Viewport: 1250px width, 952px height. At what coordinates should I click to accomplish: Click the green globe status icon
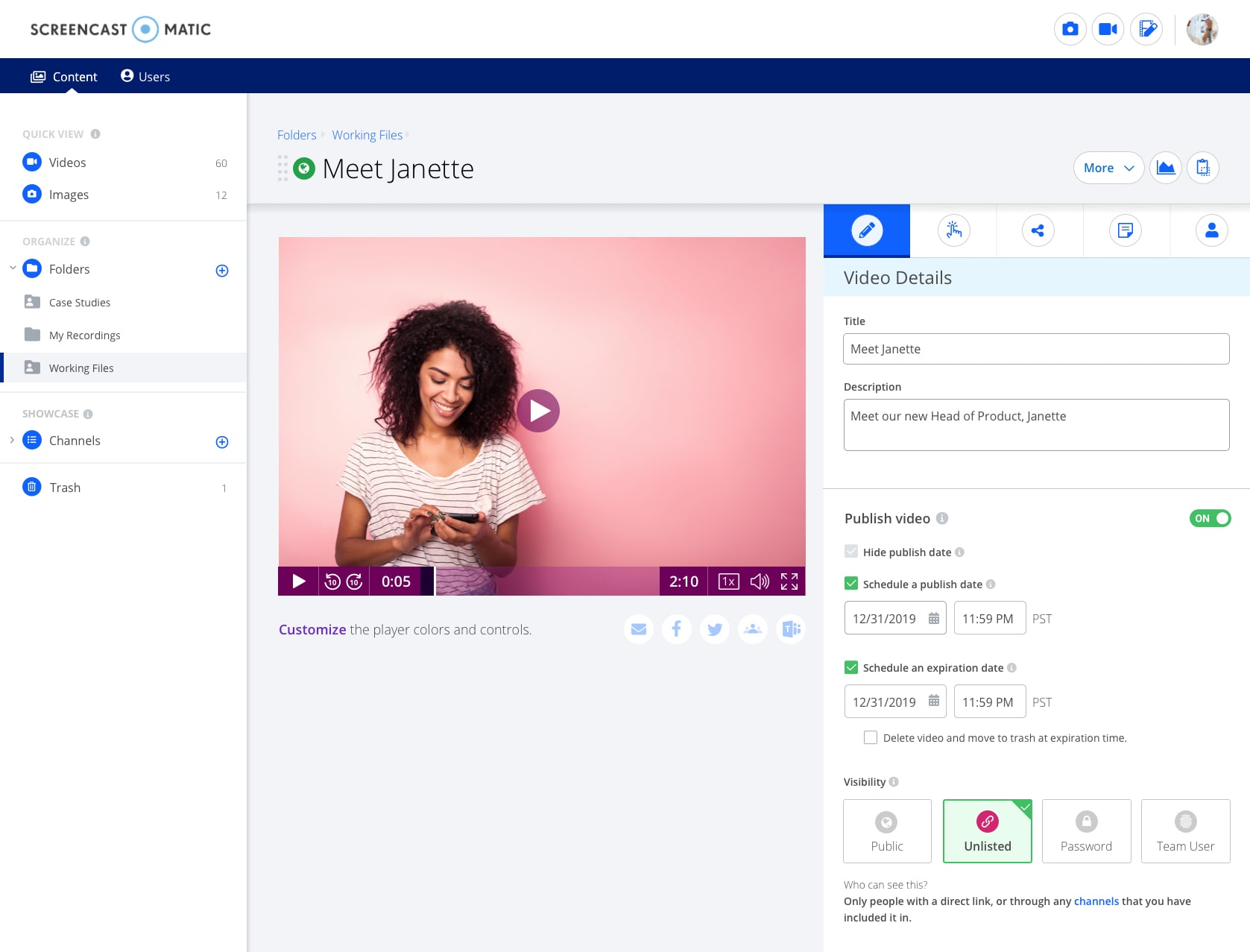point(304,168)
